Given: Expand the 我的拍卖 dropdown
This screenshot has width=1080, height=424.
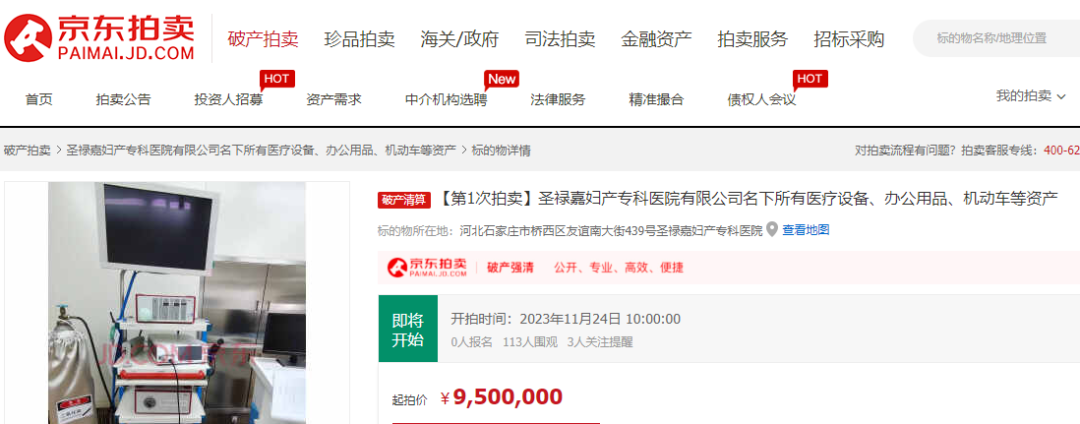Looking at the screenshot, I should (1031, 96).
